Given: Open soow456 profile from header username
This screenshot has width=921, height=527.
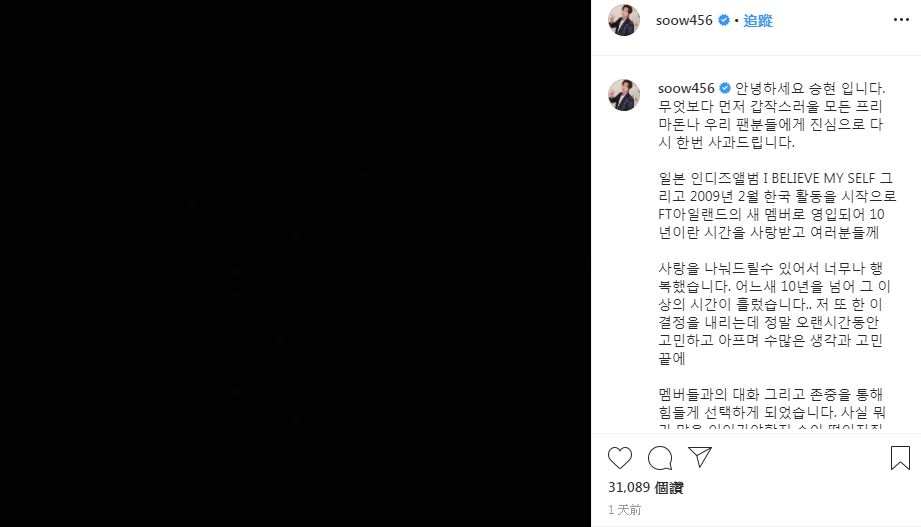Looking at the screenshot, I should (684, 21).
